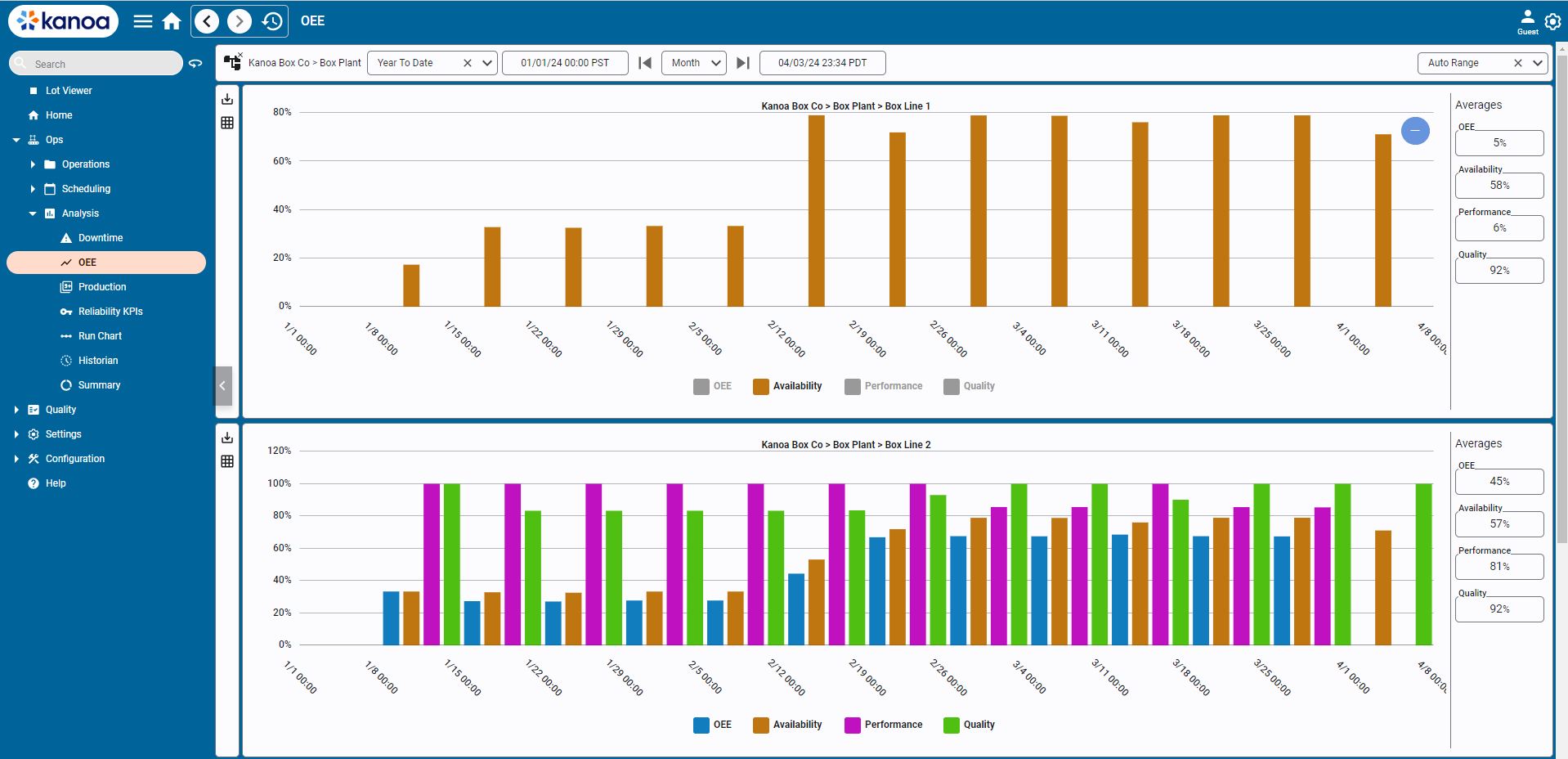Click the asset selector tree icon
The height and width of the screenshot is (759, 1568).
pyautogui.click(x=233, y=62)
